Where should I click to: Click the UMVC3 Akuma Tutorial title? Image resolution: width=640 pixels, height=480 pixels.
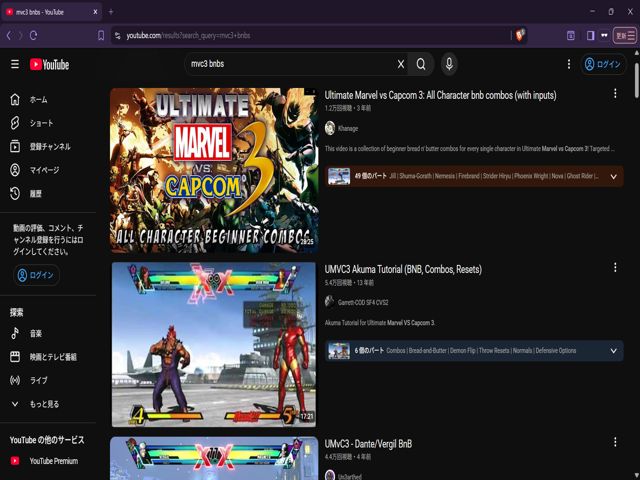pos(403,269)
